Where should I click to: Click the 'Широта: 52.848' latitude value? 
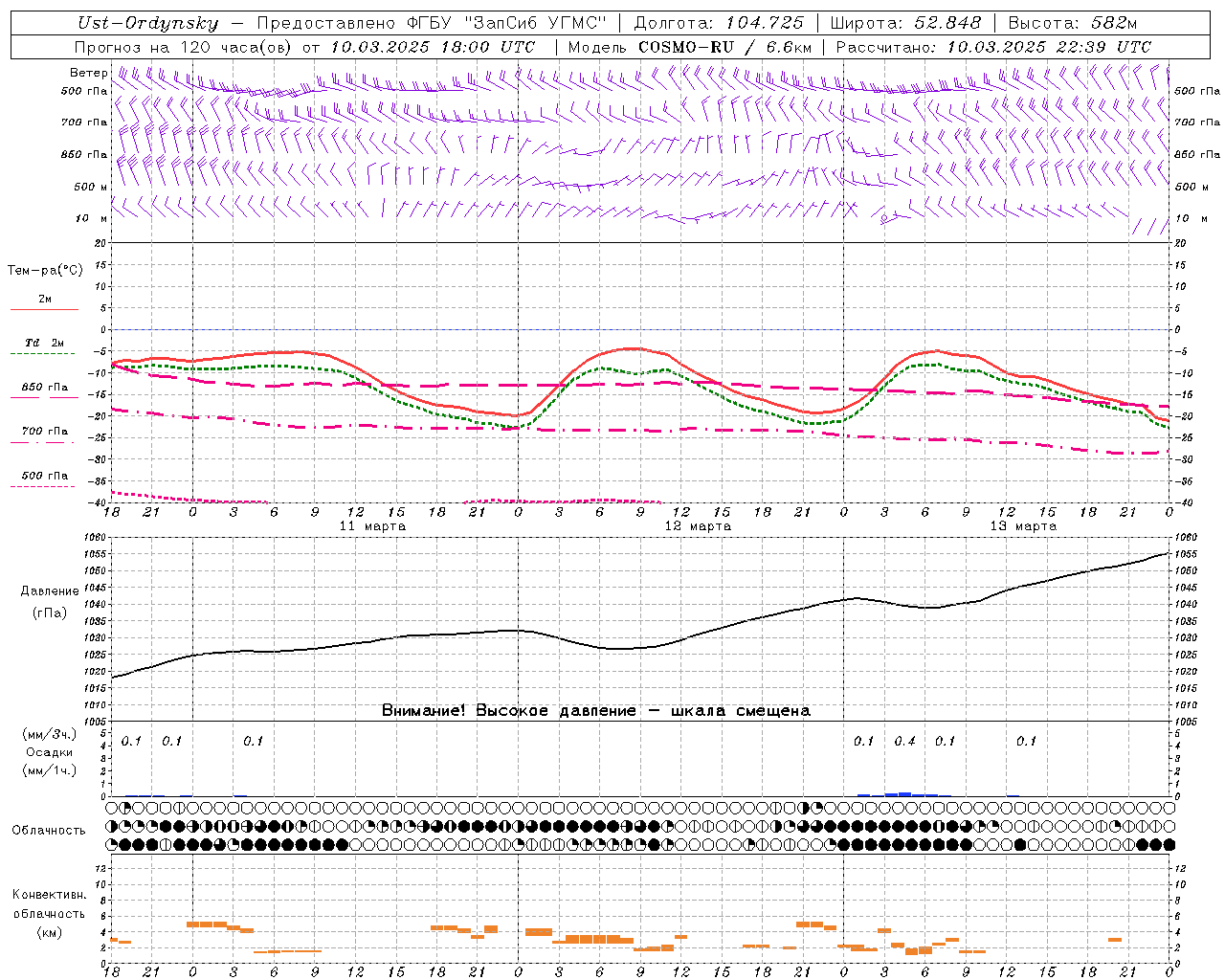[x=906, y=24]
